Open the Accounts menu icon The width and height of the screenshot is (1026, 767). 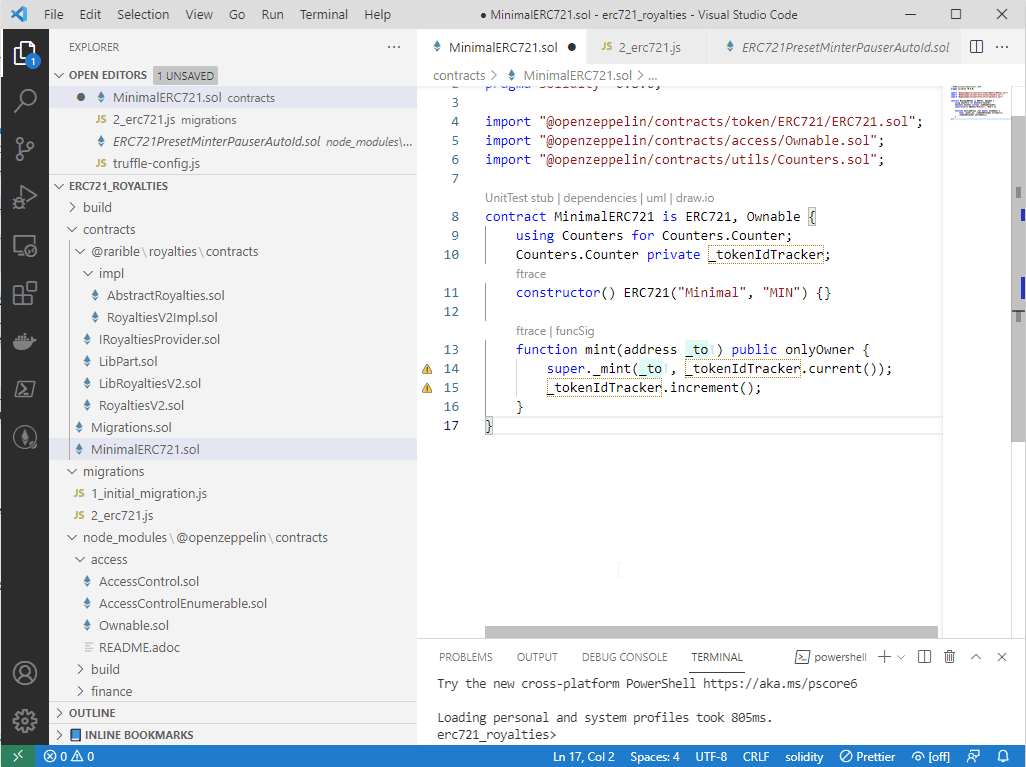tap(25, 673)
